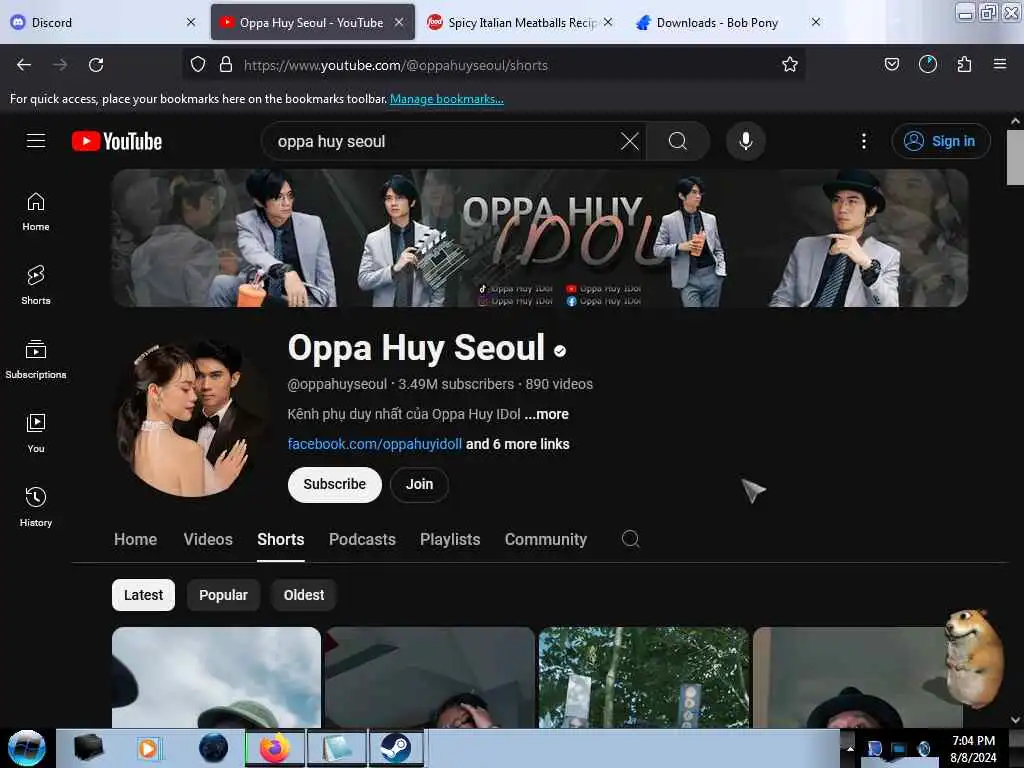Click the '890 videos' text
This screenshot has height=768, width=1024.
(559, 384)
